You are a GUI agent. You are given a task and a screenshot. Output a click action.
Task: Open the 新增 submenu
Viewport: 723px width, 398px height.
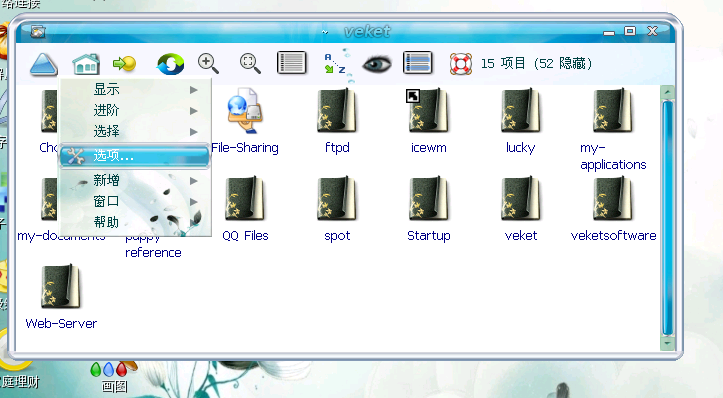click(x=135, y=180)
